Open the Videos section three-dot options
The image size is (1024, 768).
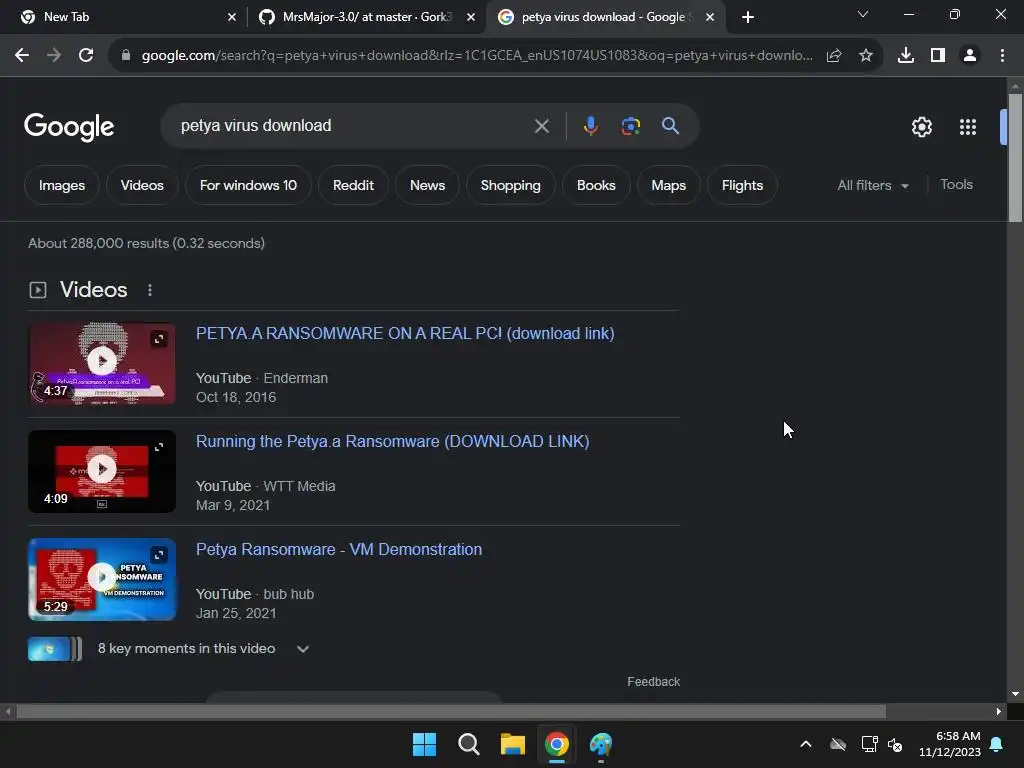[150, 290]
